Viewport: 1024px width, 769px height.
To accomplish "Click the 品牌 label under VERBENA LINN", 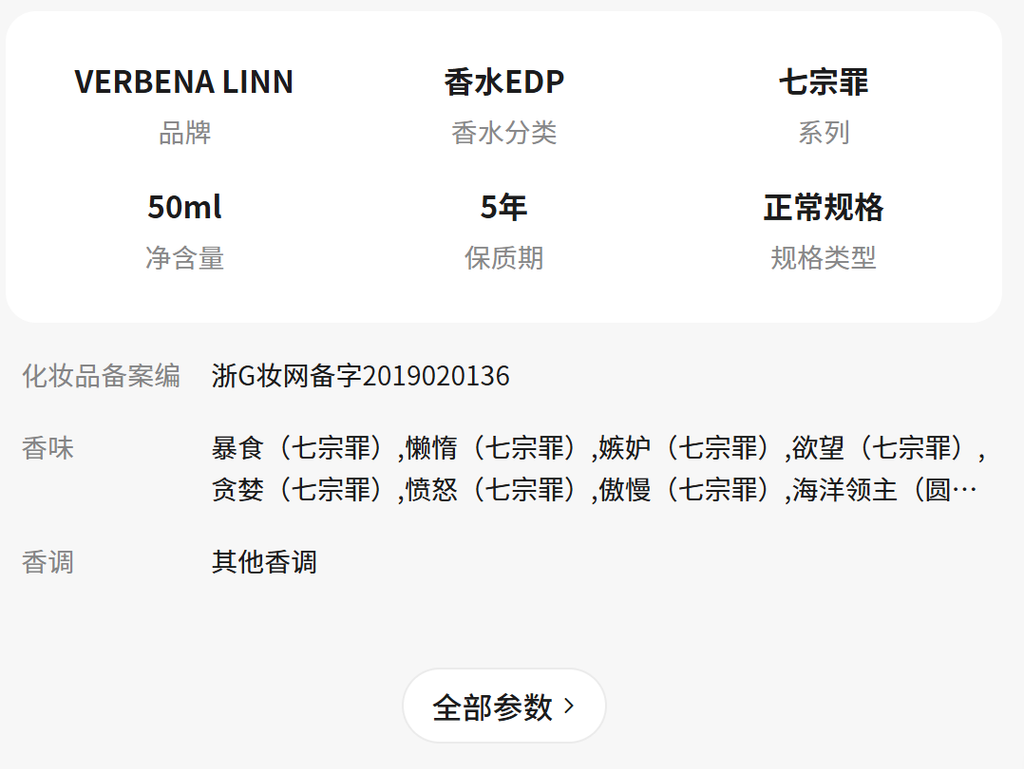I will pyautogui.click(x=184, y=133).
